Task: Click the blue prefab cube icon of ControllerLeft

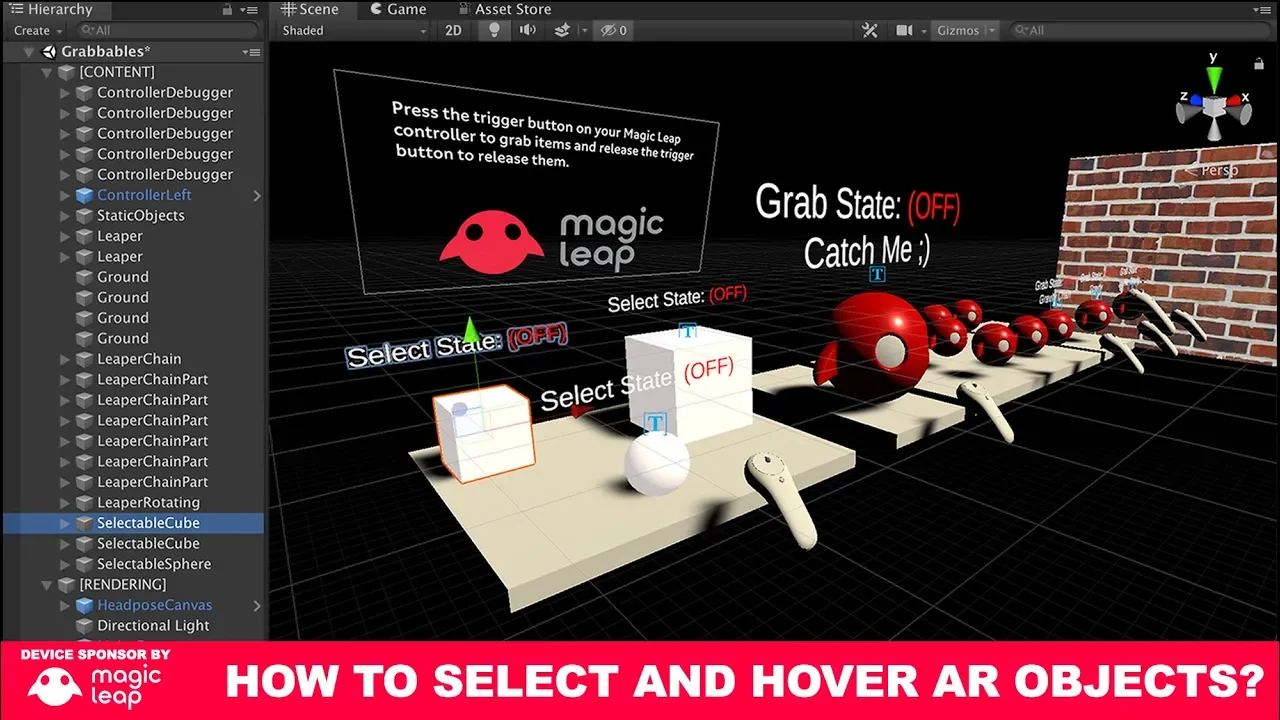Action: tap(84, 195)
